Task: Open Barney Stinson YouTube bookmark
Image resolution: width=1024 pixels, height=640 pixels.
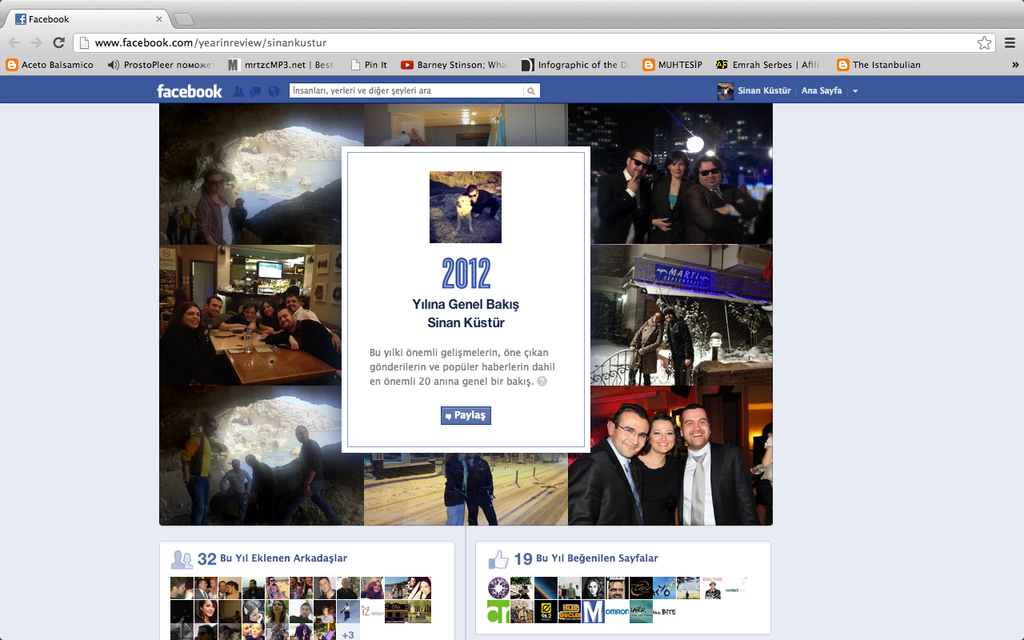Action: [x=455, y=65]
